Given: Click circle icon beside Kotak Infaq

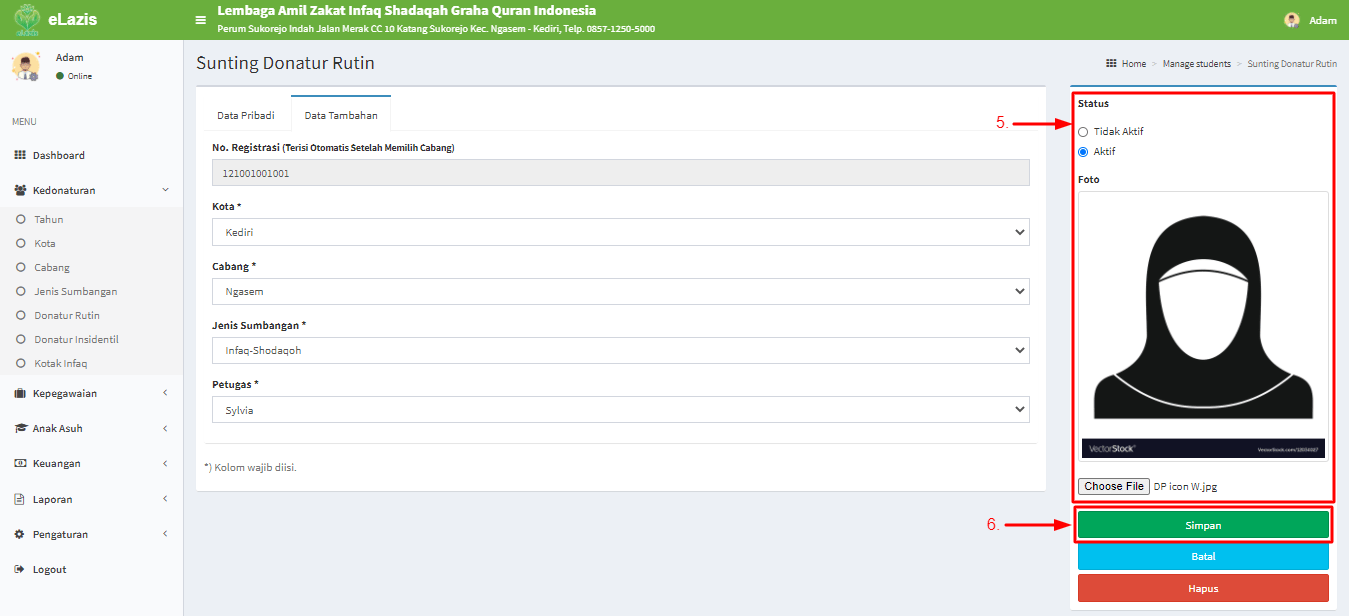Looking at the screenshot, I should pyautogui.click(x=21, y=363).
